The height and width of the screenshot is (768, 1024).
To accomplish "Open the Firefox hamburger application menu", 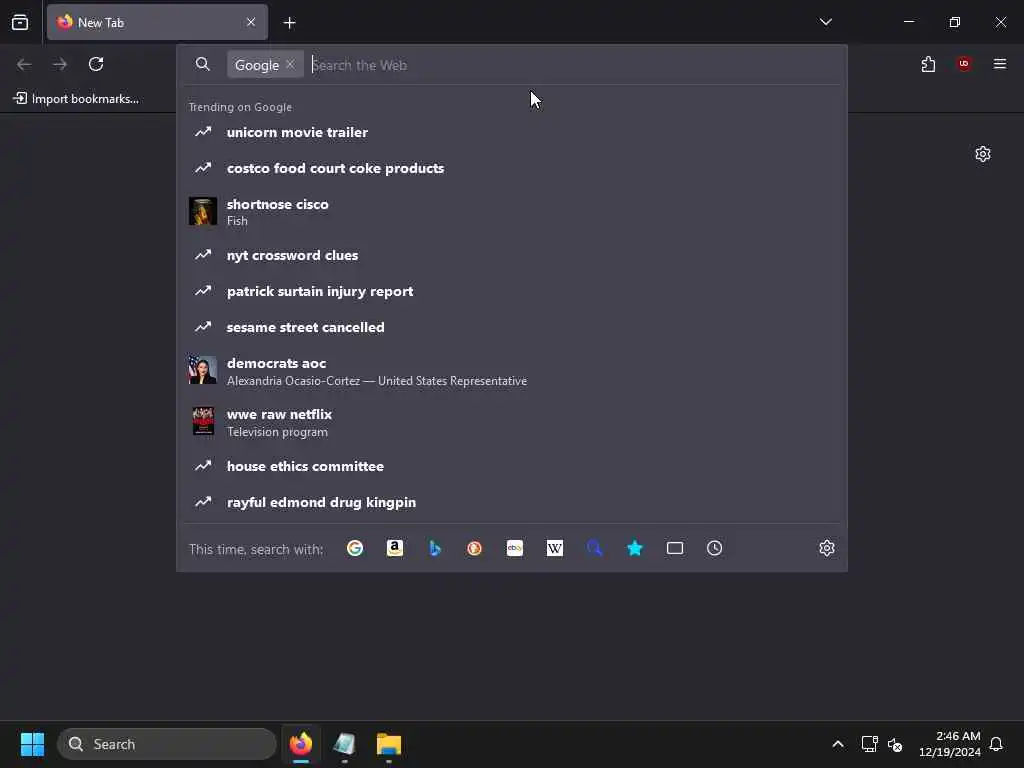I will (1000, 64).
